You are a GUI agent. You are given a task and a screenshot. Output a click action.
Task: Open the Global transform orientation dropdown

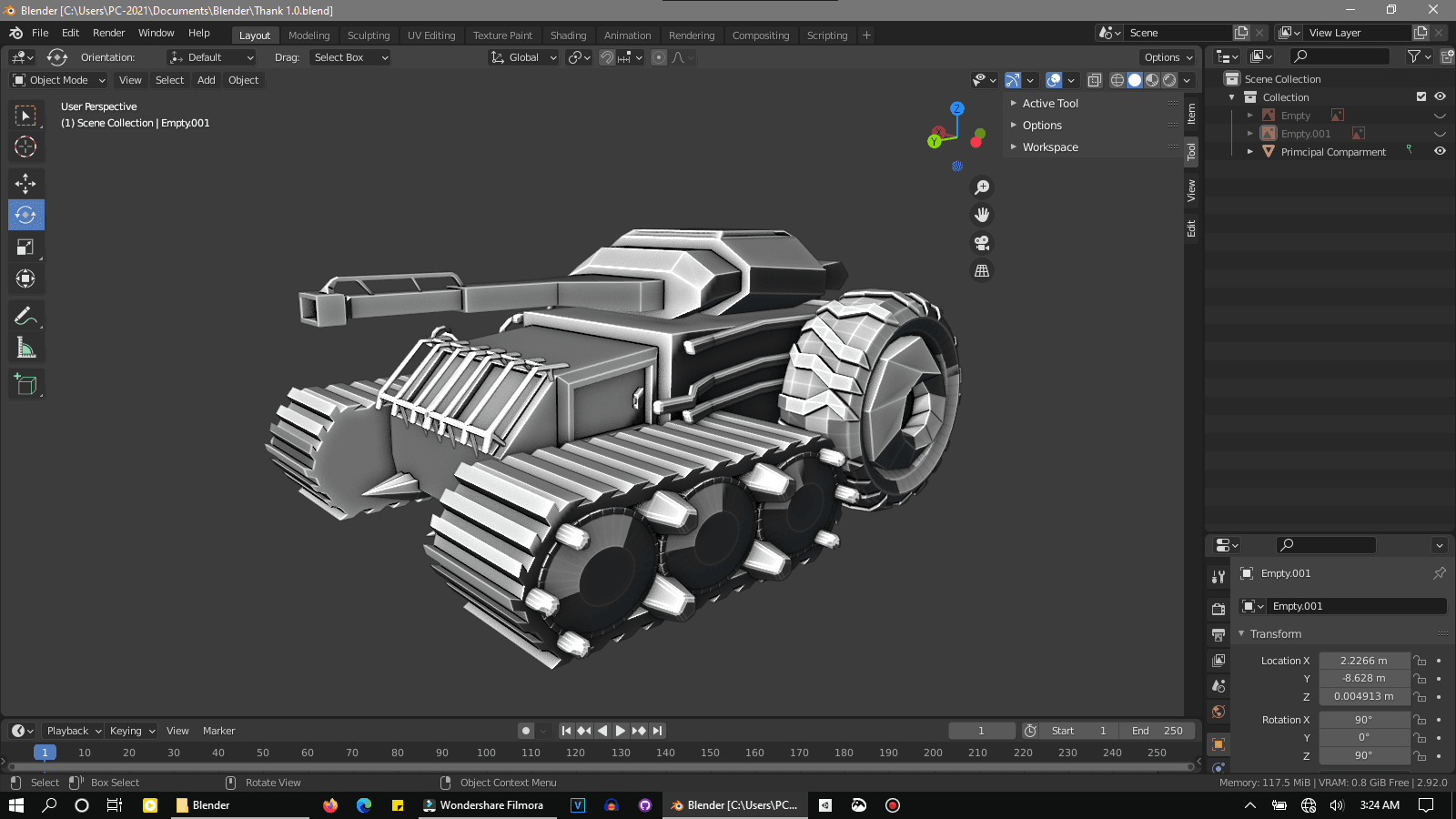523,57
